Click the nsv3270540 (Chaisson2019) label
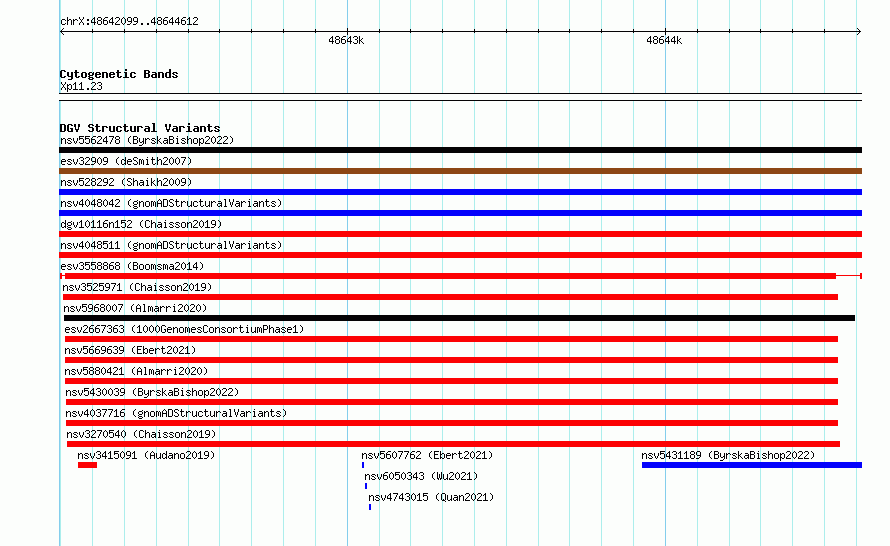The width and height of the screenshot is (890, 546). coord(141,434)
